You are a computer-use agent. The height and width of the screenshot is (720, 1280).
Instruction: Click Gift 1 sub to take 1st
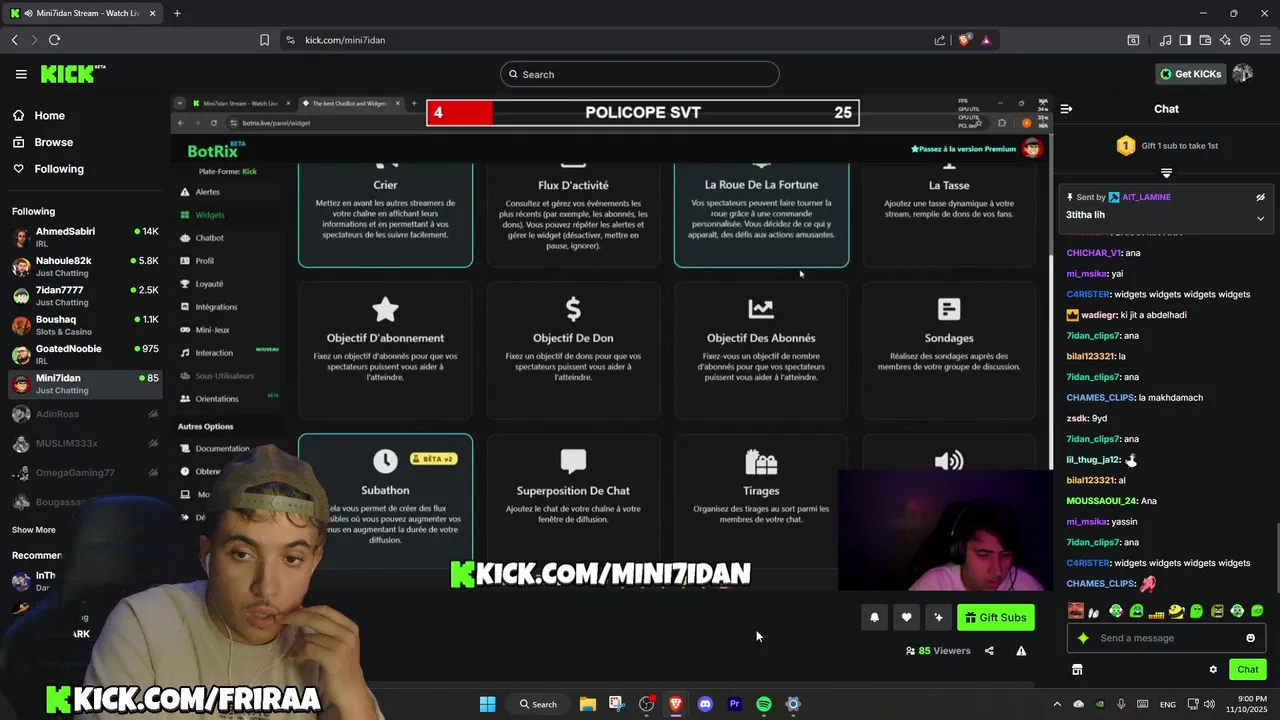pyautogui.click(x=1180, y=146)
